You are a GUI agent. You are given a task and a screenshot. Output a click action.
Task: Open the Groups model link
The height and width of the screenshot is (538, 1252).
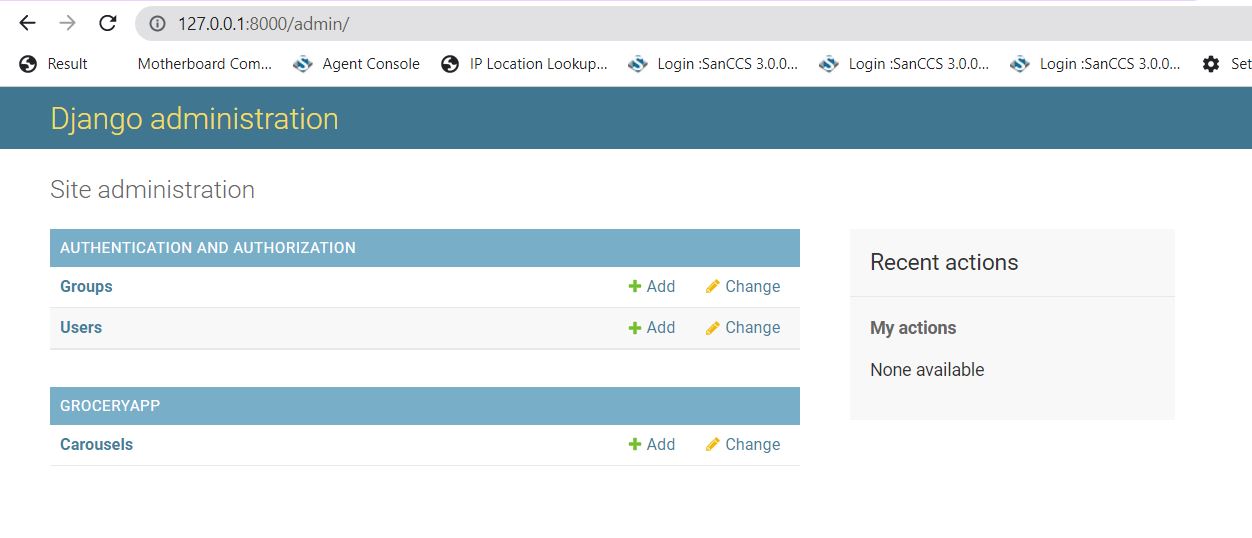coord(86,287)
